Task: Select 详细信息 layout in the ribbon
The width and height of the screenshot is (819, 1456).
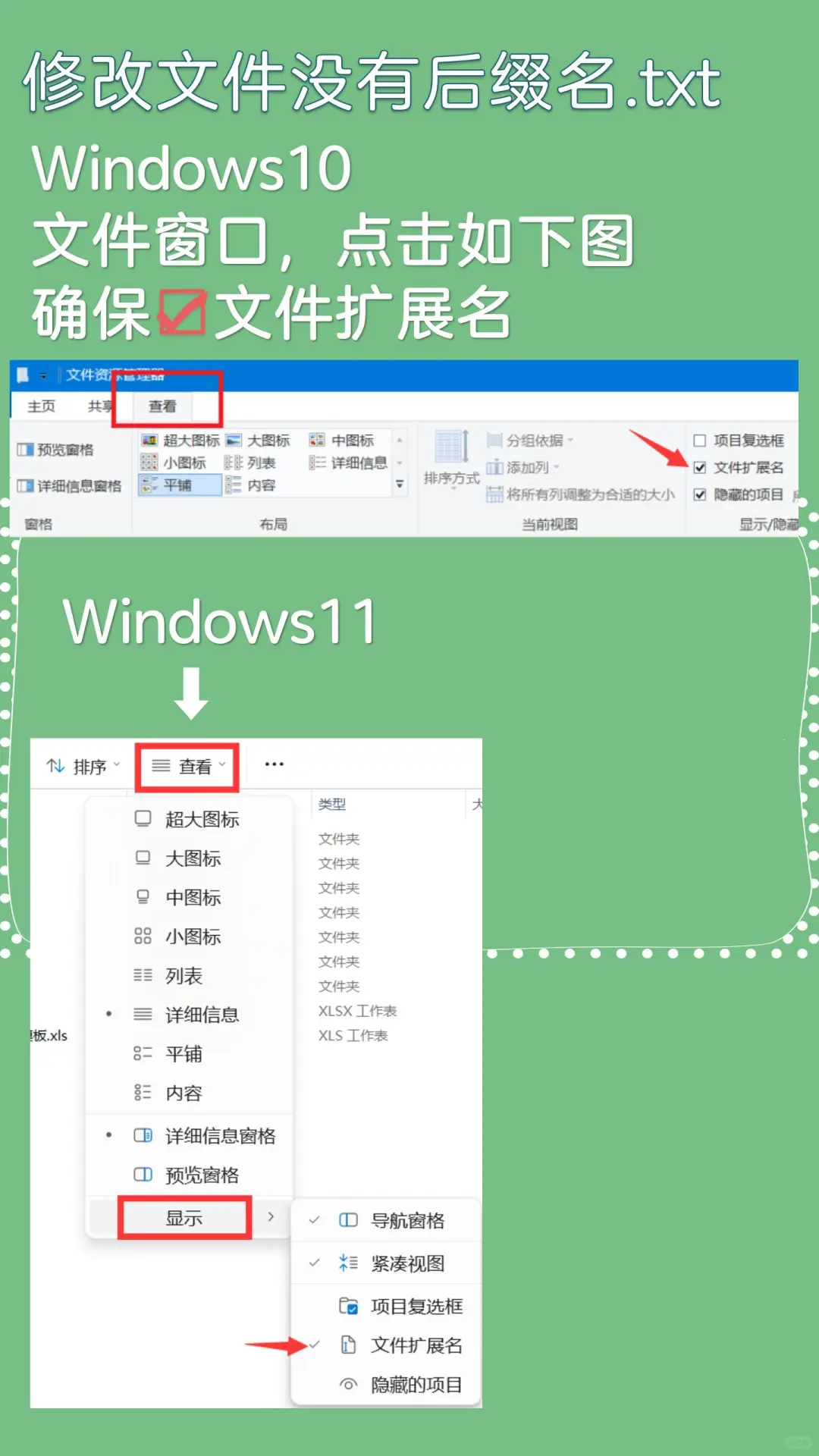Action: point(349,463)
